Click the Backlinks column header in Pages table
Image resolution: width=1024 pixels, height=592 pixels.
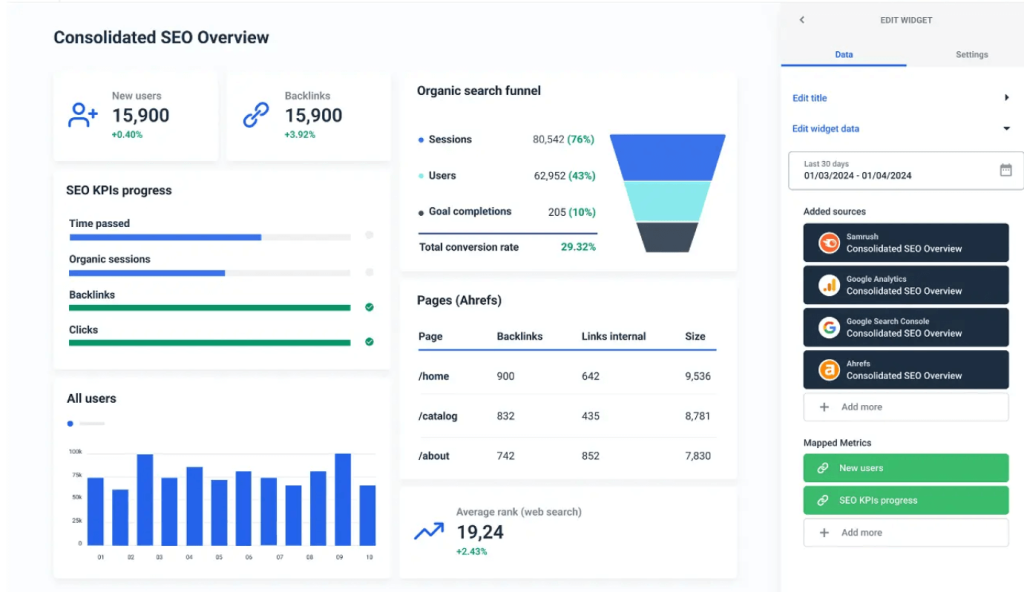click(519, 337)
